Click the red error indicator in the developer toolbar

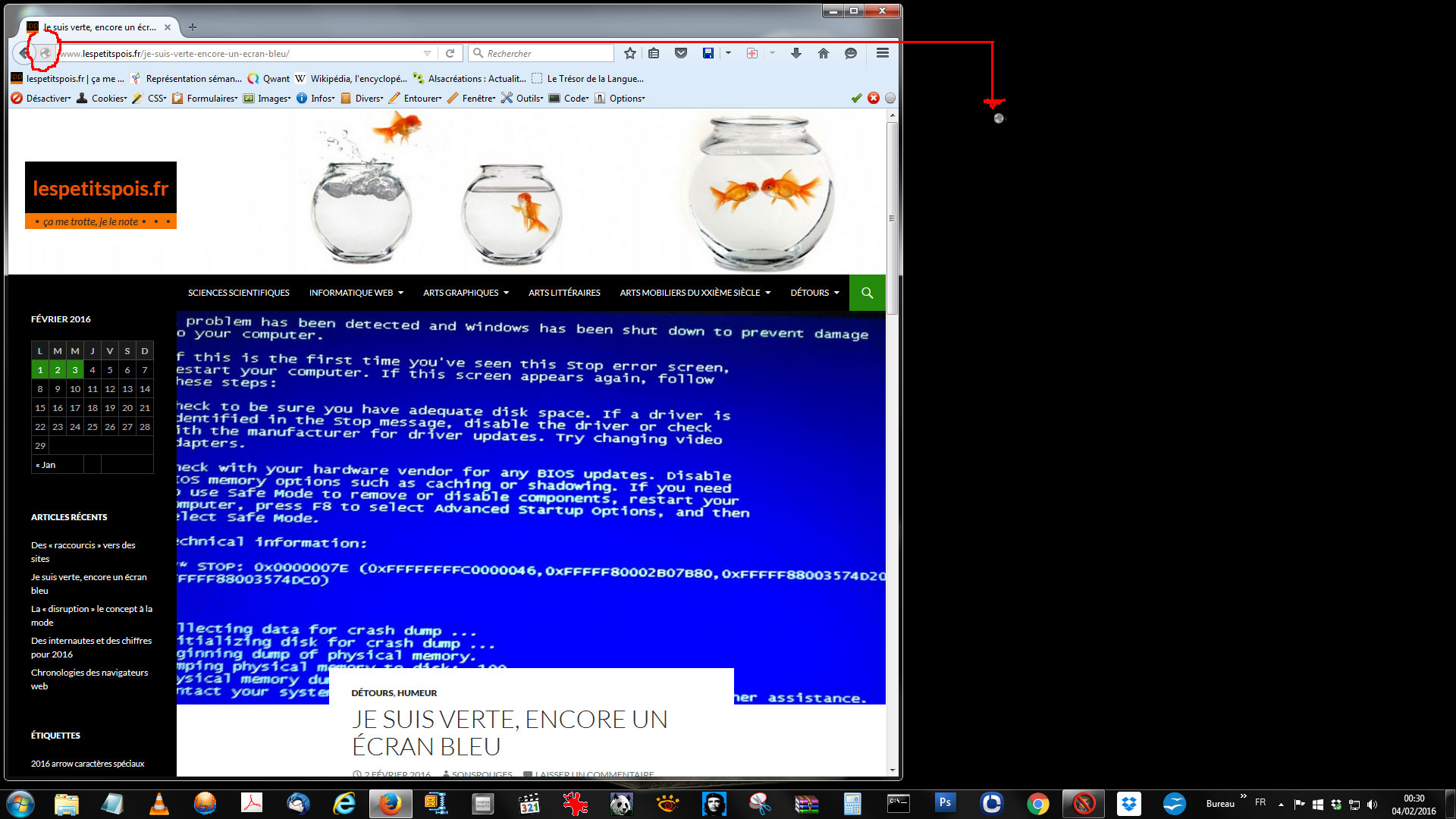point(873,98)
